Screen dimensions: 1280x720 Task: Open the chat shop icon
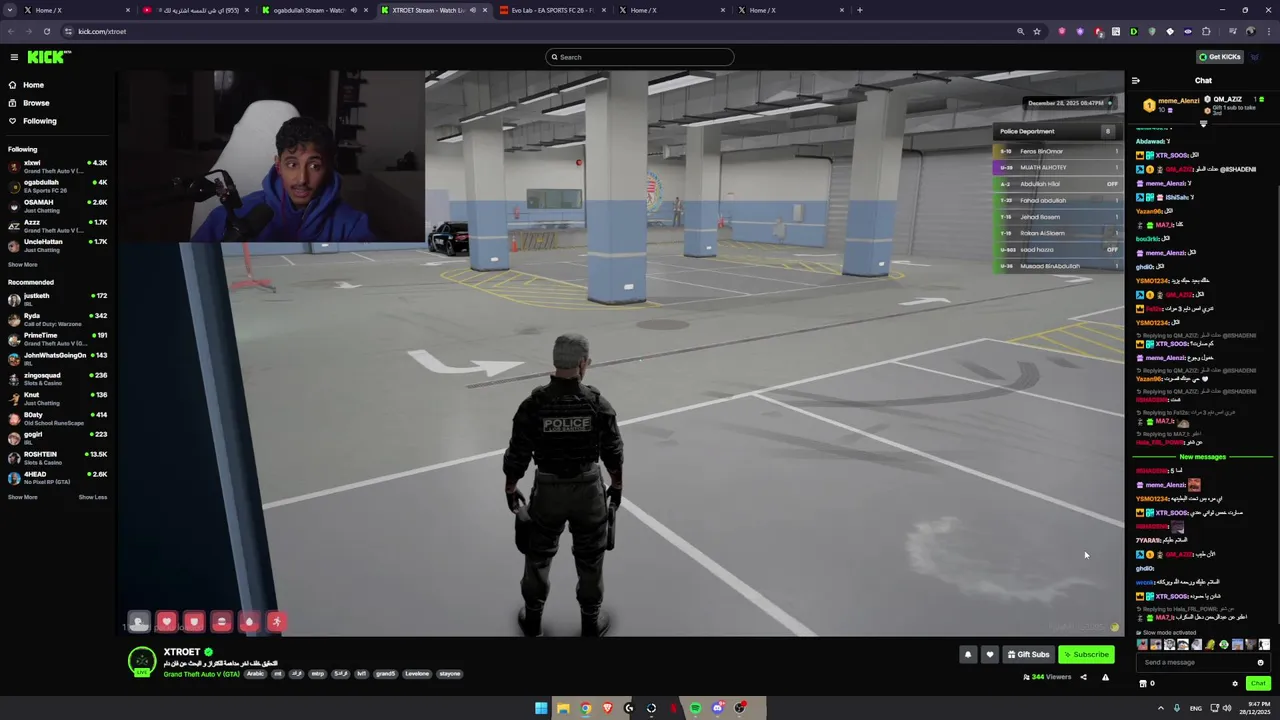[1143, 684]
